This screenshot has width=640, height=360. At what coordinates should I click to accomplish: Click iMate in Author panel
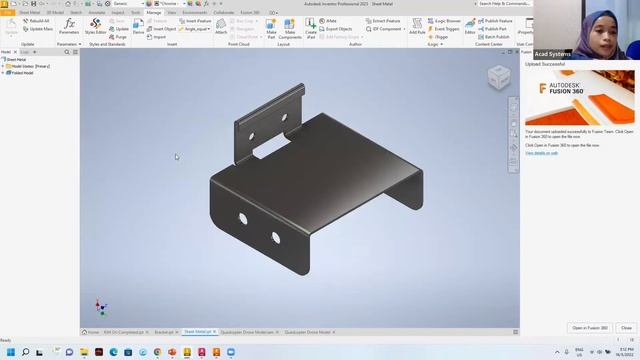tap(328, 21)
